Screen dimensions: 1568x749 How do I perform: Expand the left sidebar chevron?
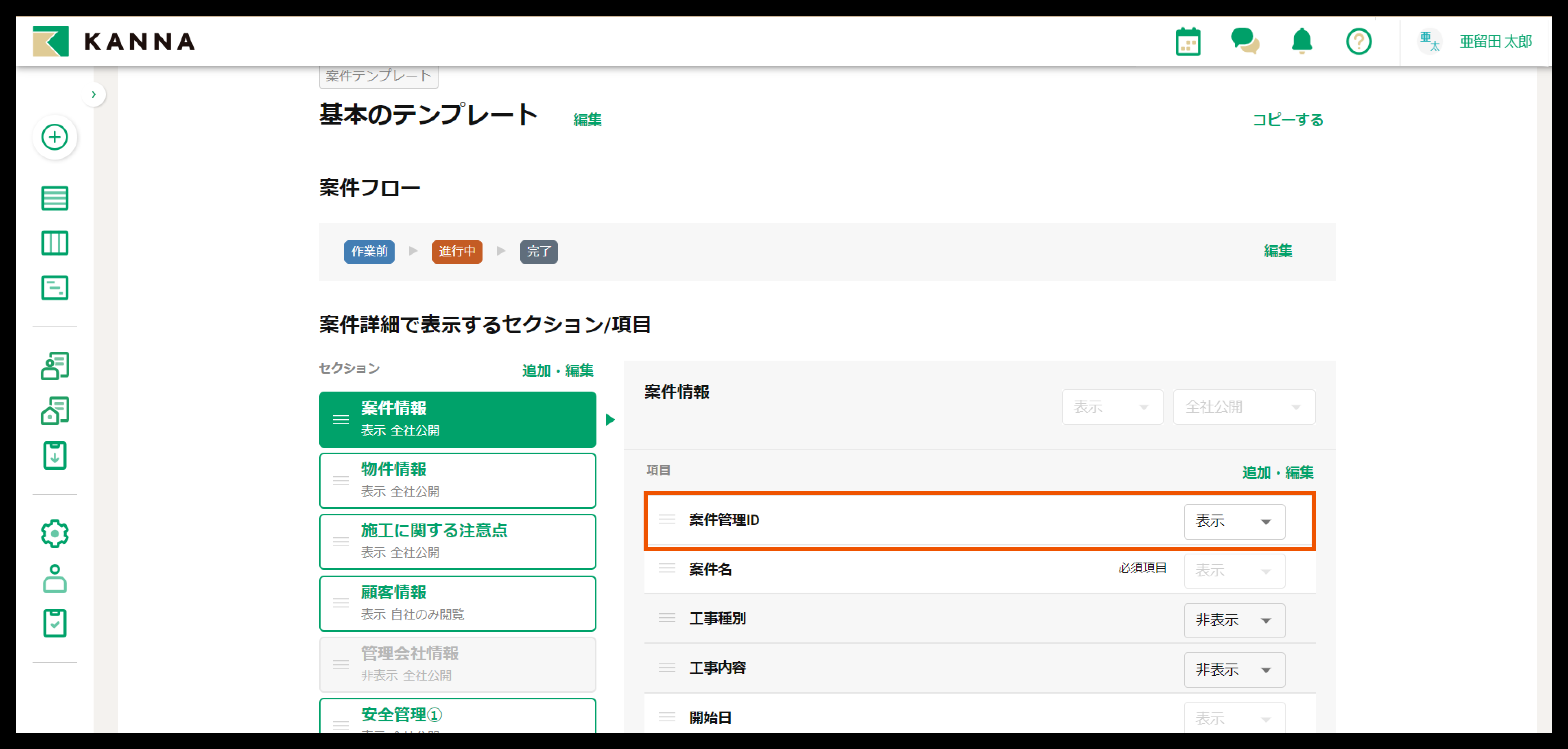[94, 94]
